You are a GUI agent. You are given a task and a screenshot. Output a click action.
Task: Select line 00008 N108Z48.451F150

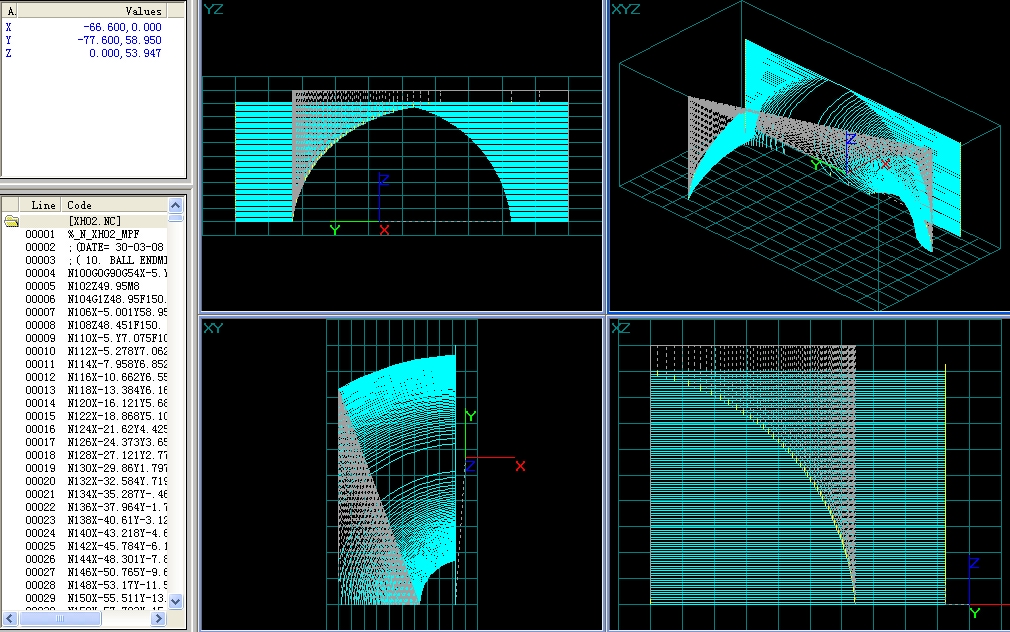(x=85, y=325)
